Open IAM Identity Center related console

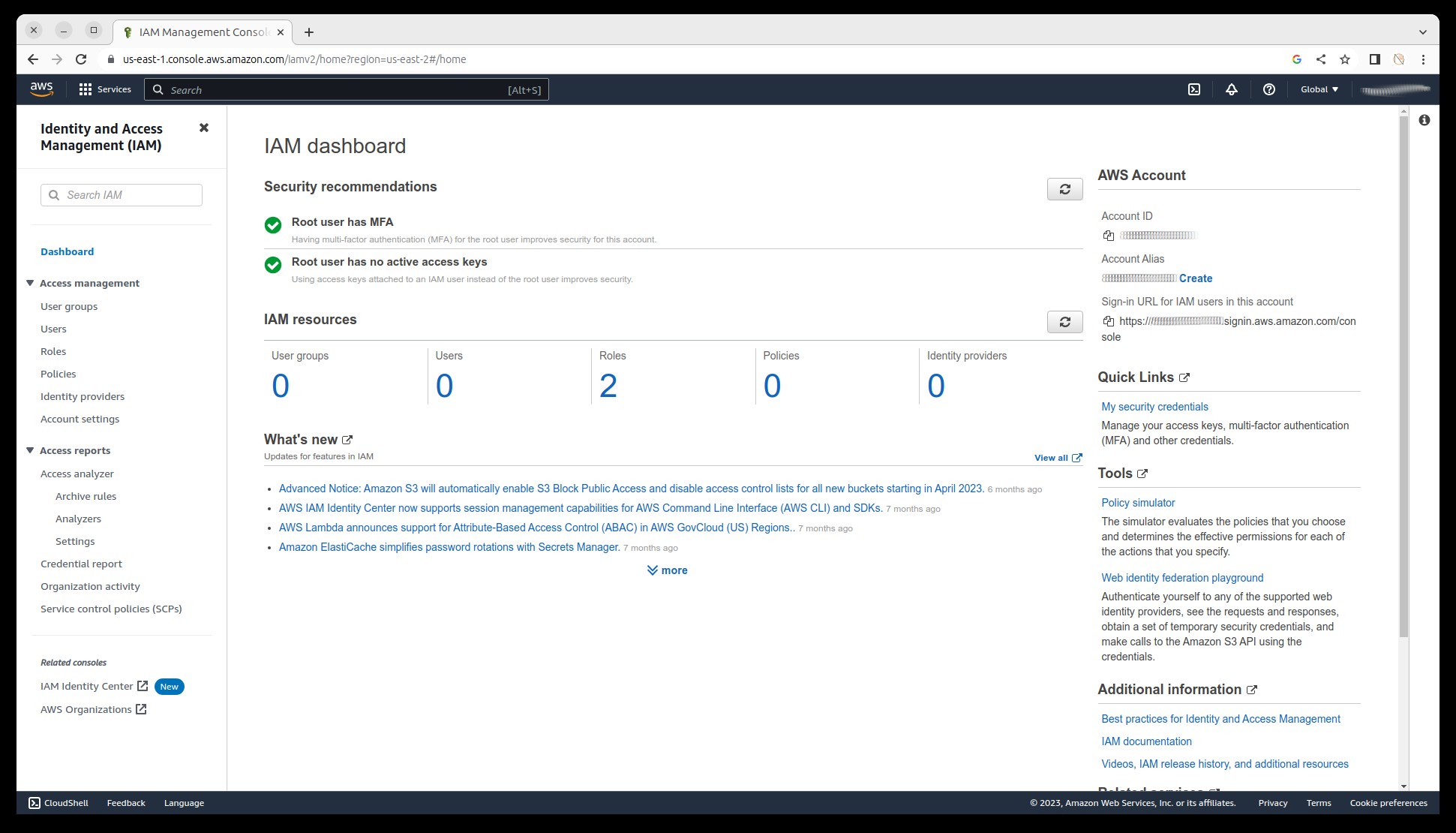tap(94, 686)
